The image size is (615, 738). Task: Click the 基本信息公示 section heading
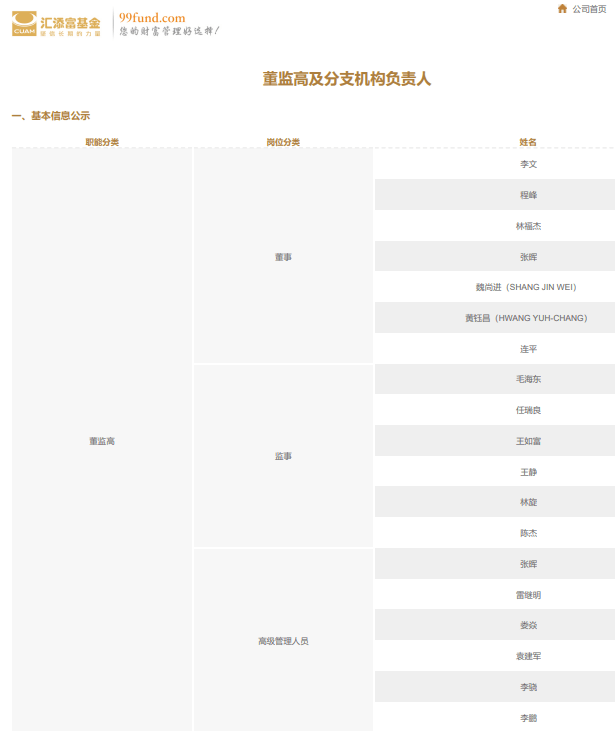coord(52,116)
